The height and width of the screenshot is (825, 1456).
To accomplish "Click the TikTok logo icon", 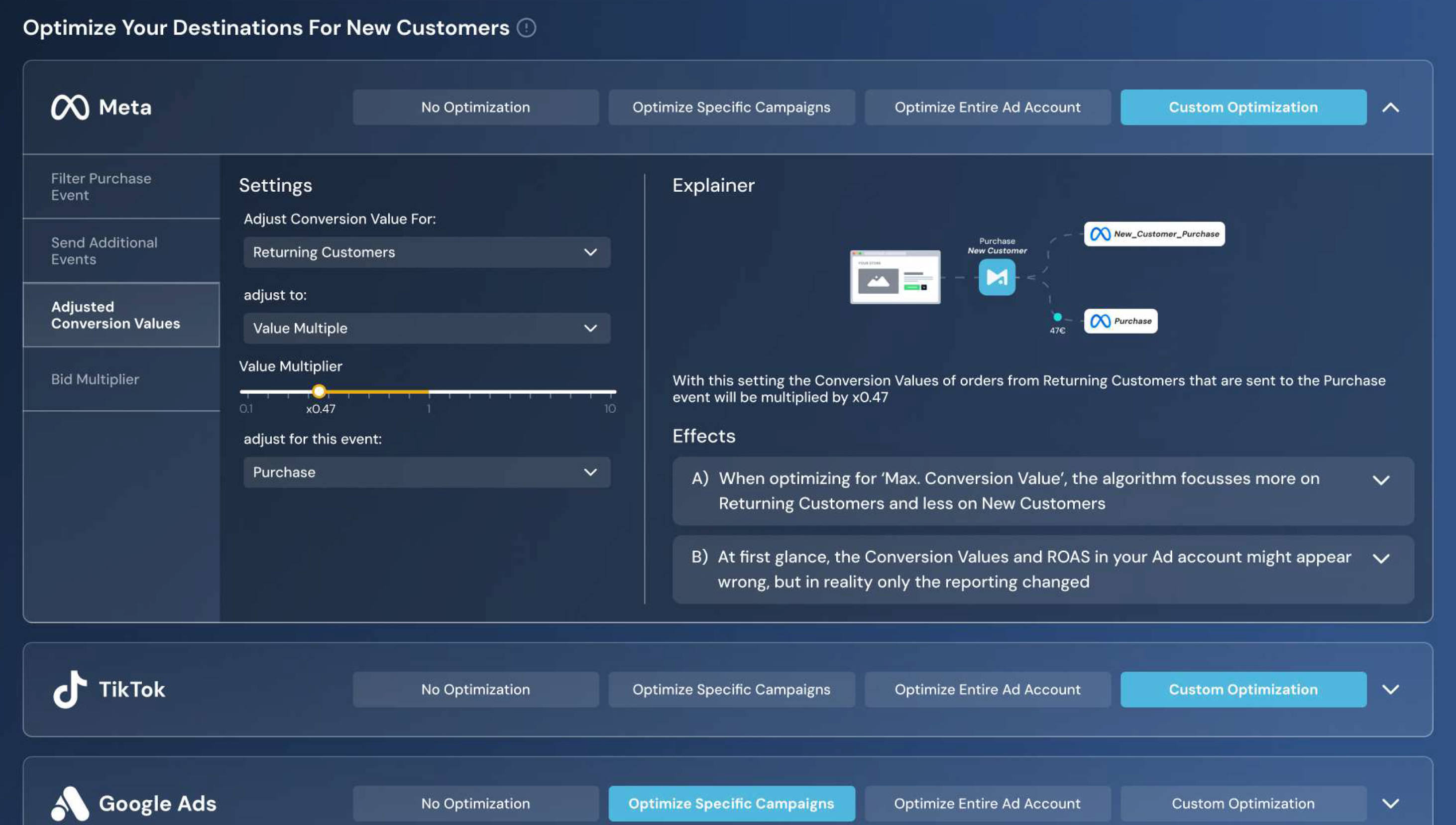I will (x=70, y=689).
